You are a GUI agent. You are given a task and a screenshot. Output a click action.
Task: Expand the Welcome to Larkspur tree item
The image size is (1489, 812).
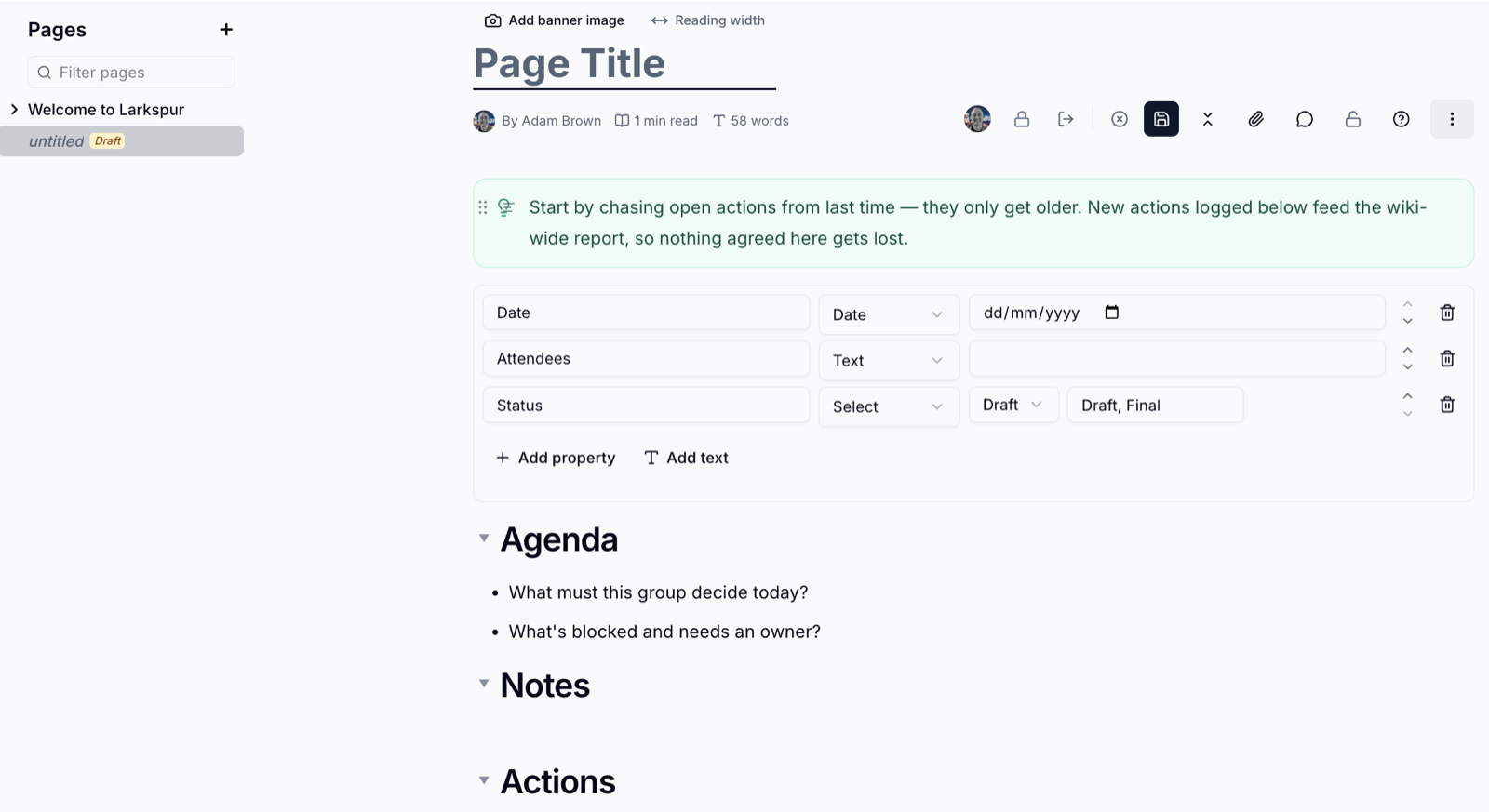click(14, 109)
